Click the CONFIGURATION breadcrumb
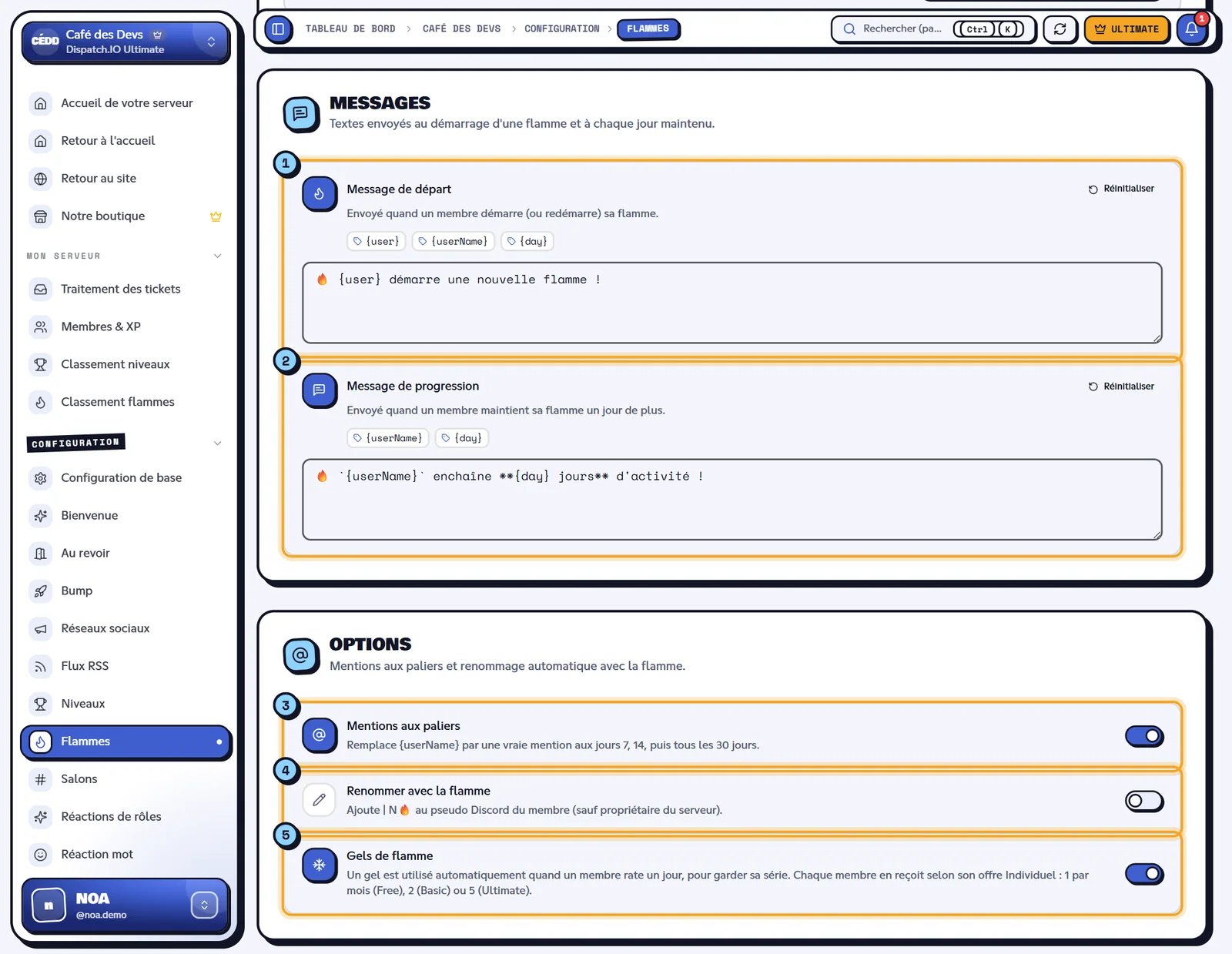This screenshot has width=1232, height=954. pyautogui.click(x=561, y=29)
